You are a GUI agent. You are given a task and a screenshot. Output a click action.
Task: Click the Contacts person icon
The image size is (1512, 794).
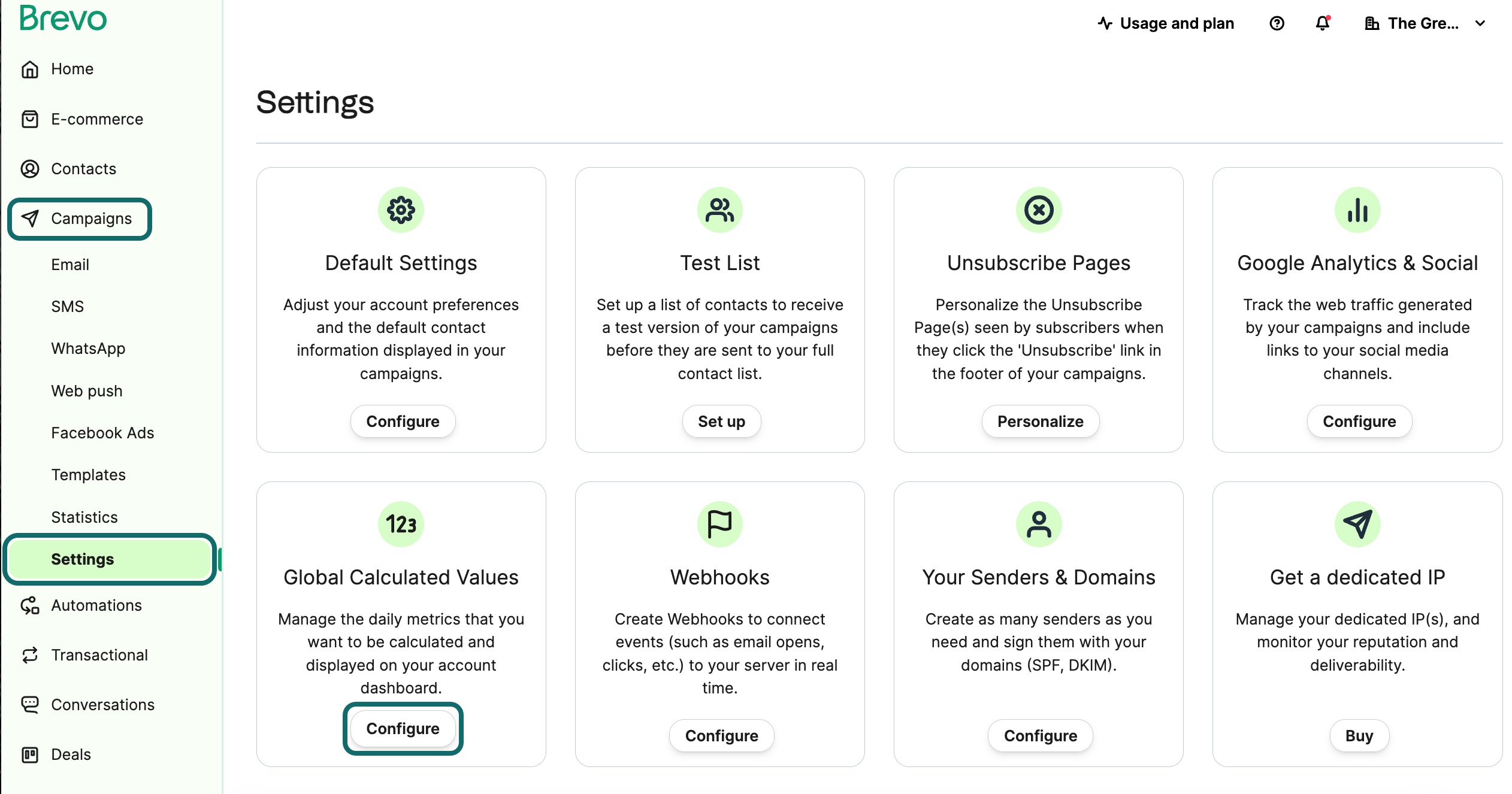30,169
